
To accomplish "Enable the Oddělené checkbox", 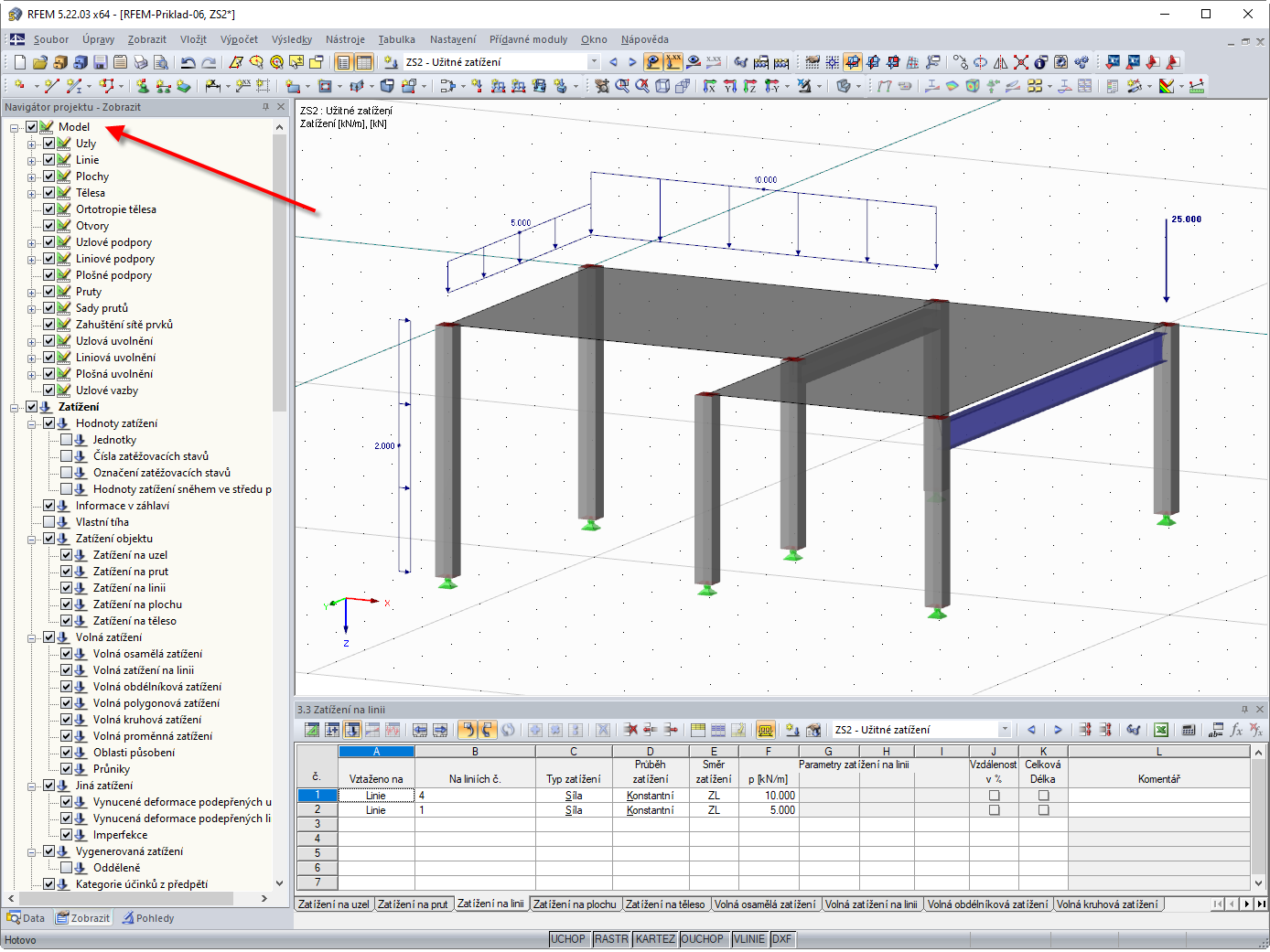I will point(67,868).
